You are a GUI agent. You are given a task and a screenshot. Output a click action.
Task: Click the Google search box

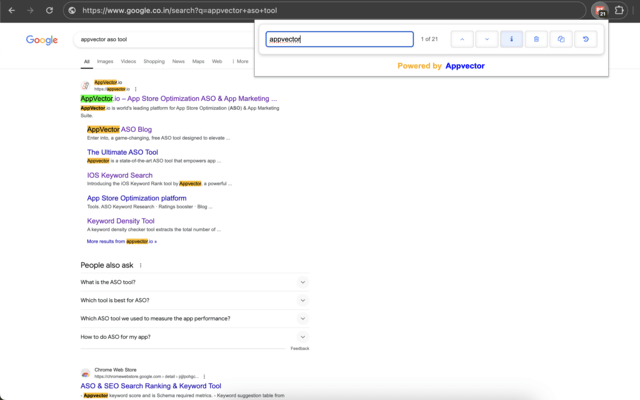tap(163, 40)
